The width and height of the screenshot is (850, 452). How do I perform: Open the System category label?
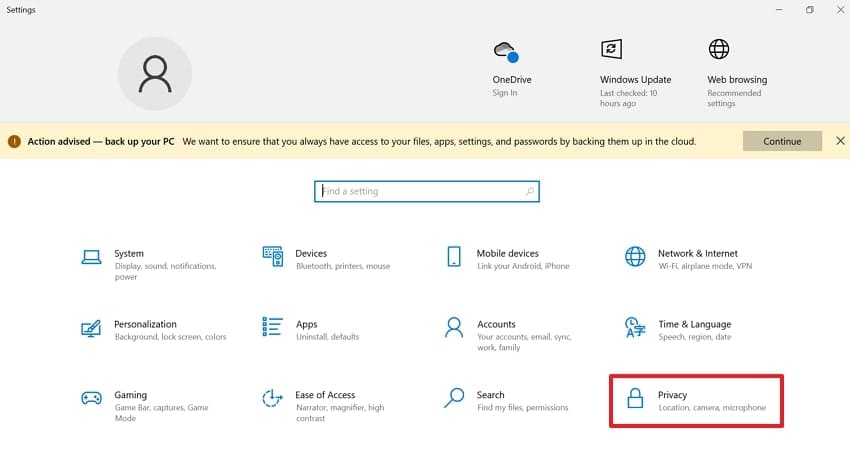(x=129, y=253)
